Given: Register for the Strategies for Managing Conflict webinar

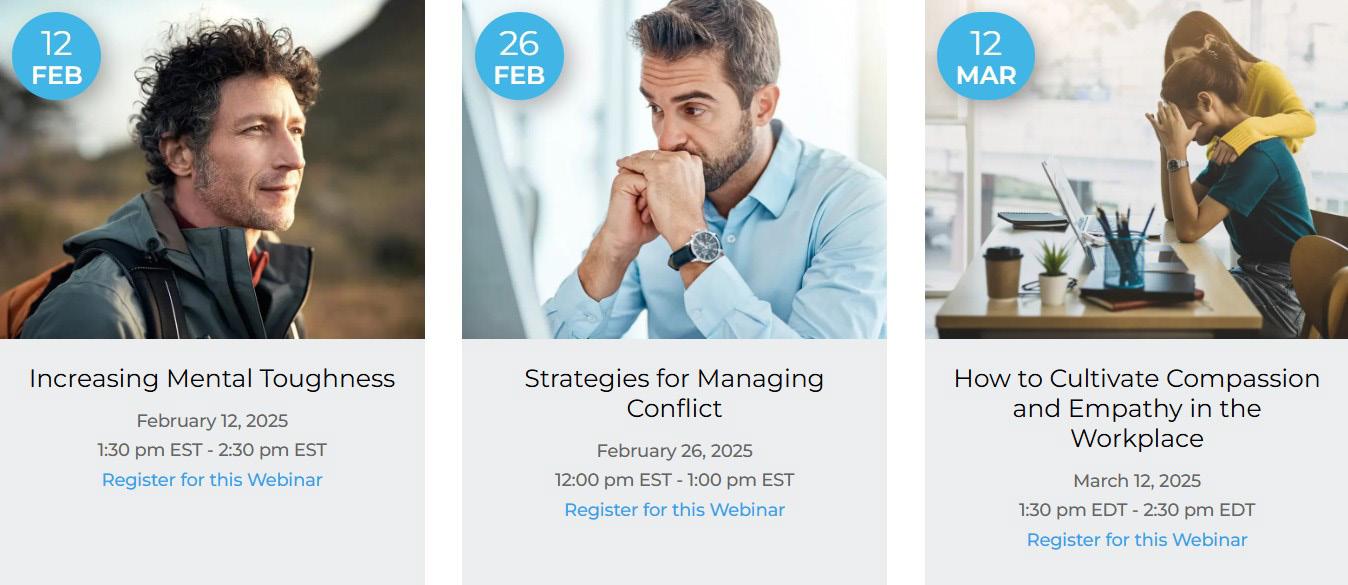Looking at the screenshot, I should [674, 510].
